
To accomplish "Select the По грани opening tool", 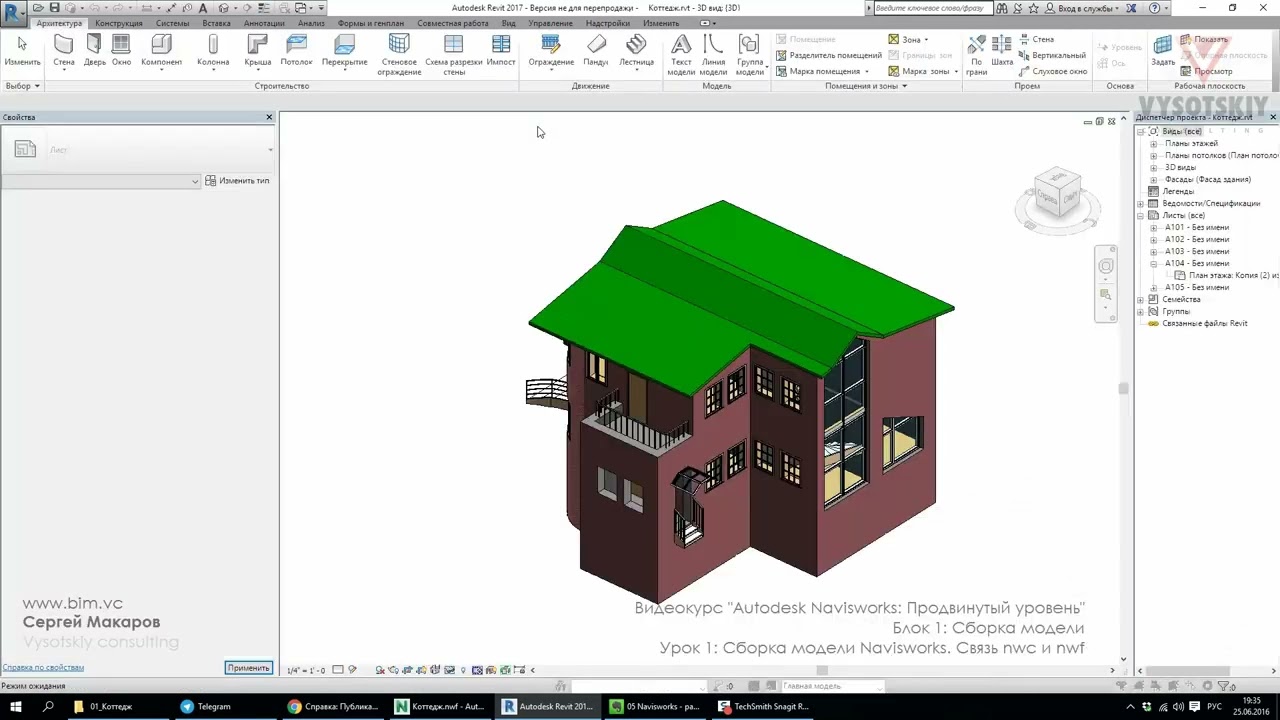I will point(977,55).
